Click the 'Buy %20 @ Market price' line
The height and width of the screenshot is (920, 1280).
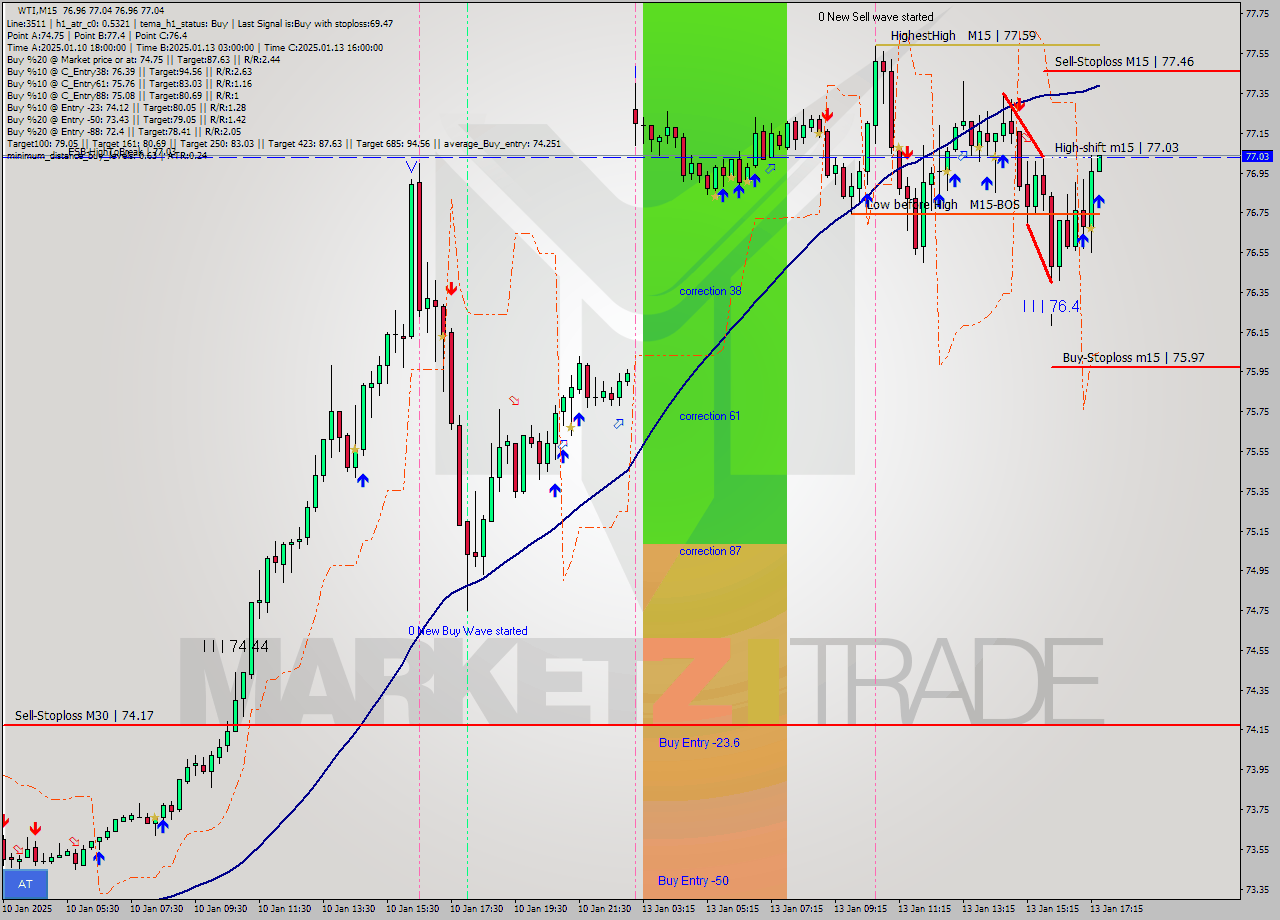coord(143,59)
